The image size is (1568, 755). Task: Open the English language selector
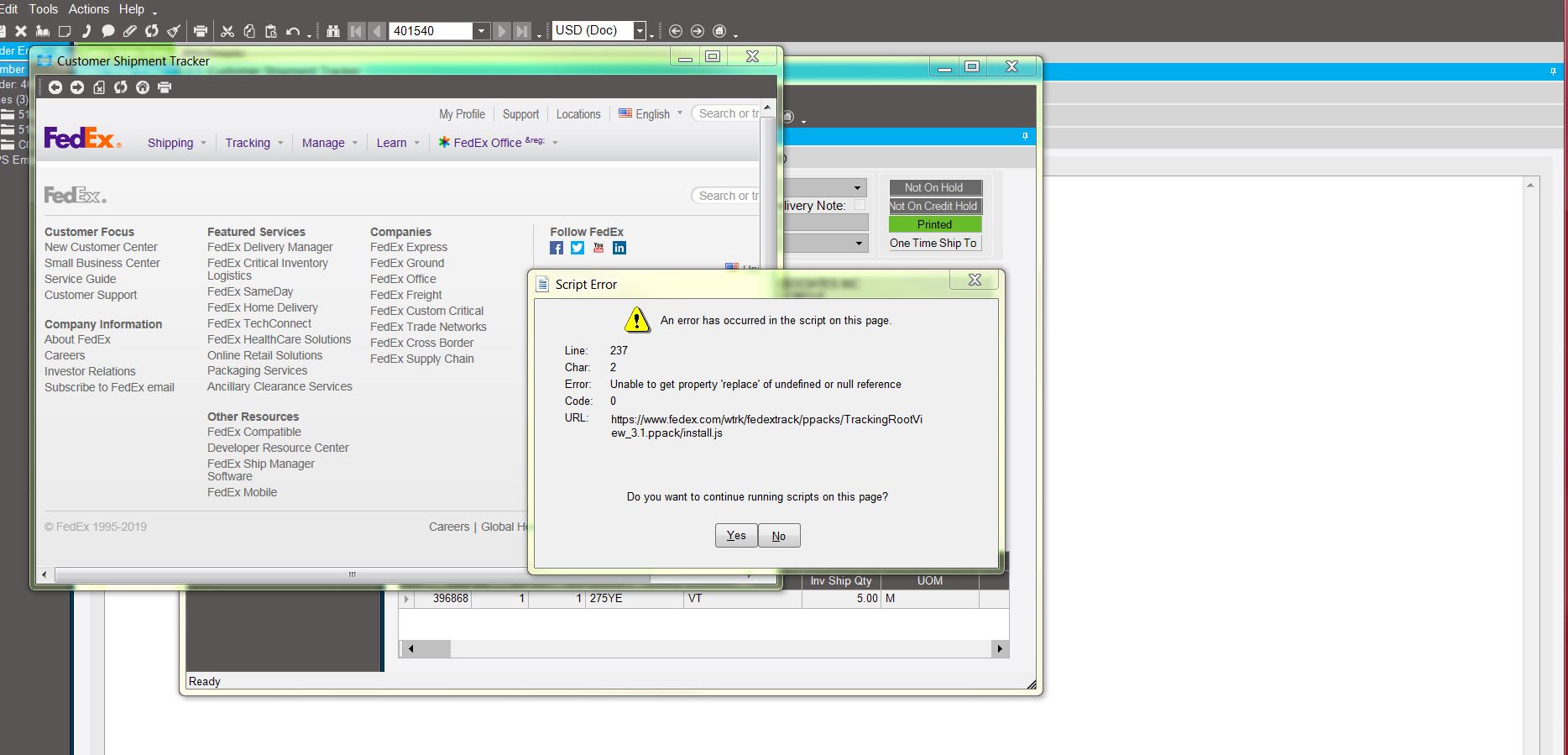coord(651,114)
